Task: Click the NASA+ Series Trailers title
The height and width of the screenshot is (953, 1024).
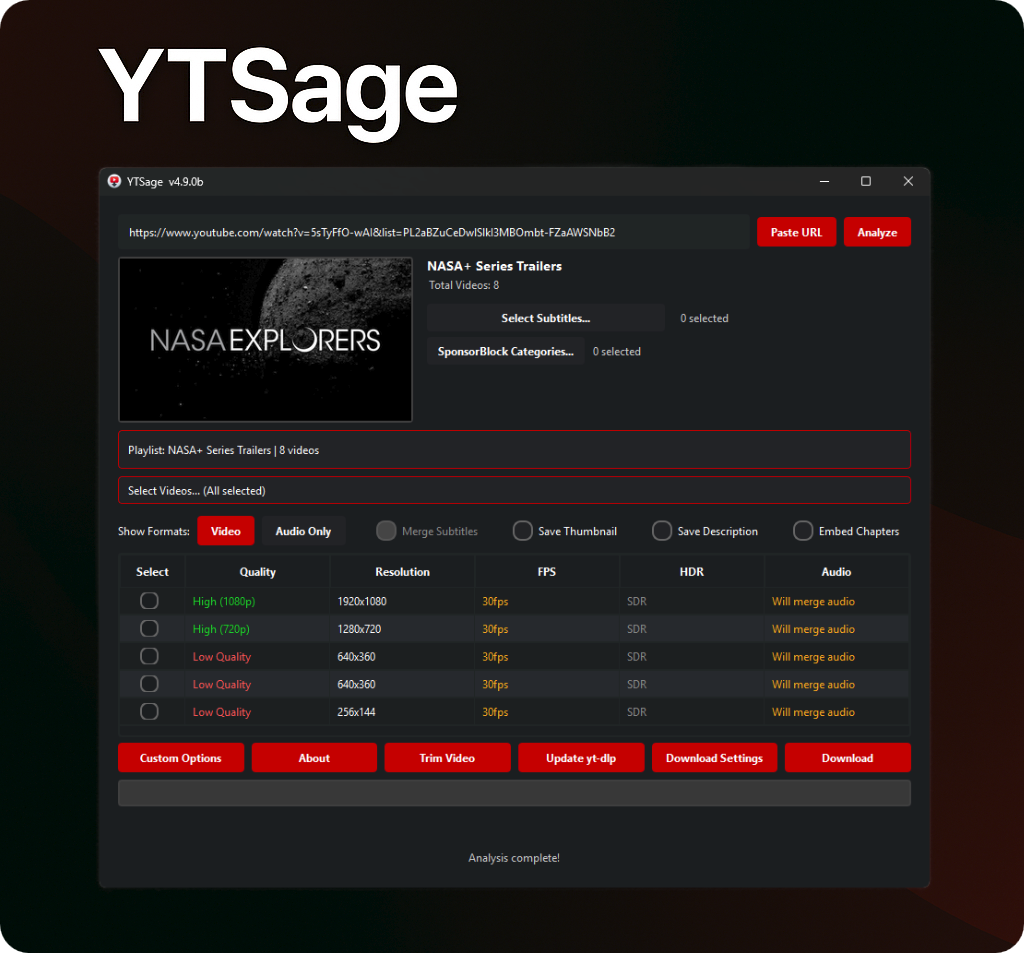Action: (494, 266)
